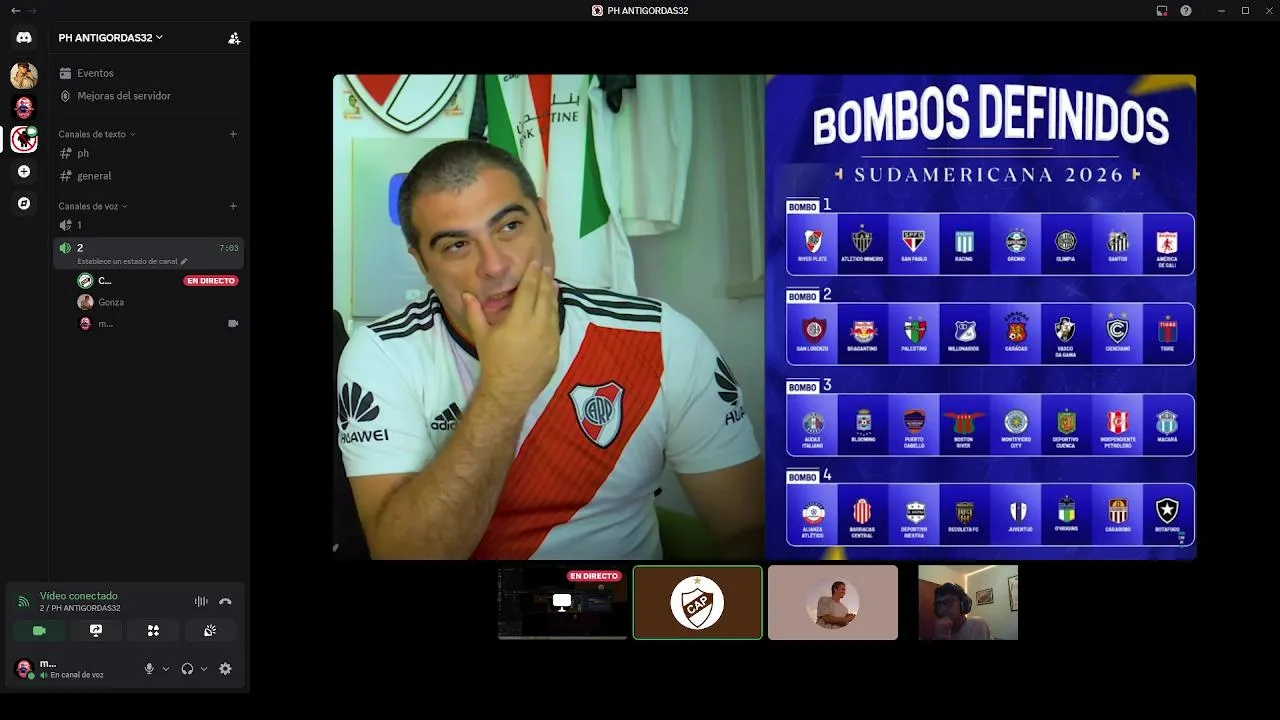Expand the PH ANTIGORDAS32 server menu

tap(110, 38)
